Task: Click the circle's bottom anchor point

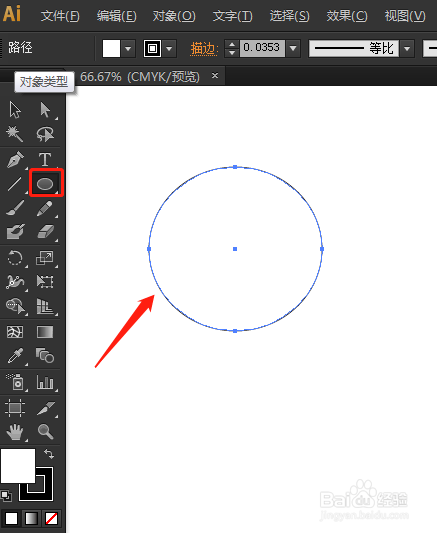Action: 235,331
